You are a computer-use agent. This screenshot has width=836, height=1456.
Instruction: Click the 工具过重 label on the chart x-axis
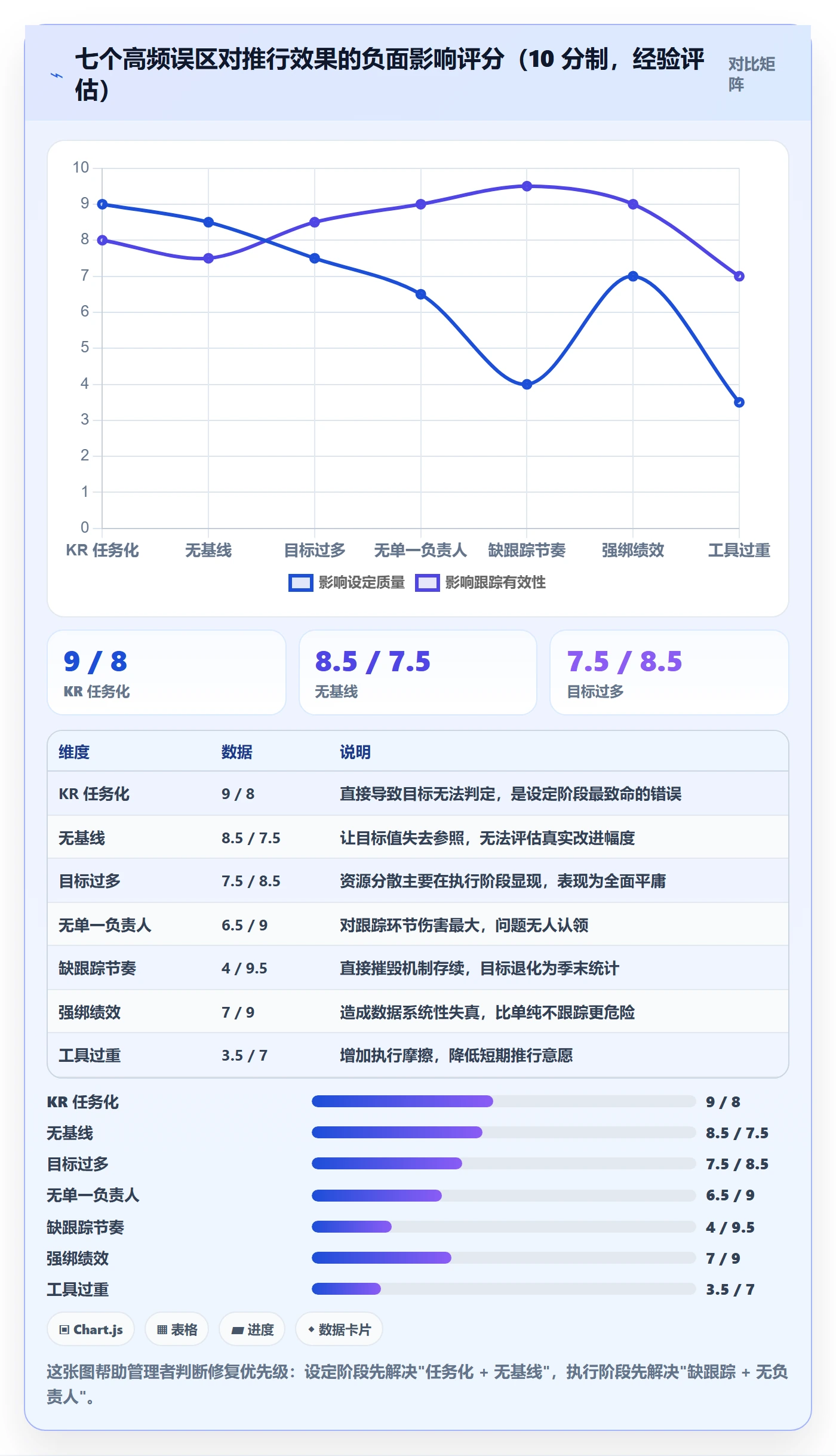click(739, 550)
